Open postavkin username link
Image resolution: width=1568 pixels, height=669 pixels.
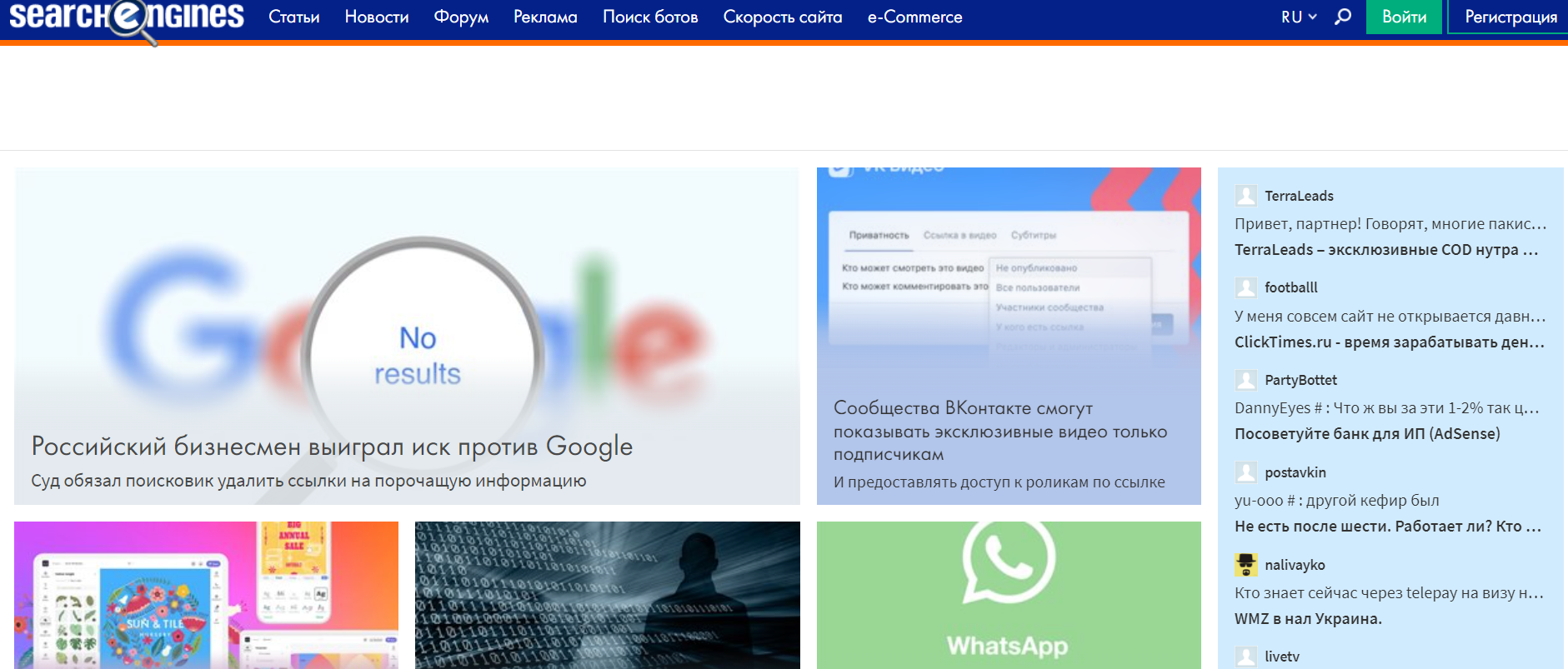pyautogui.click(x=1295, y=472)
